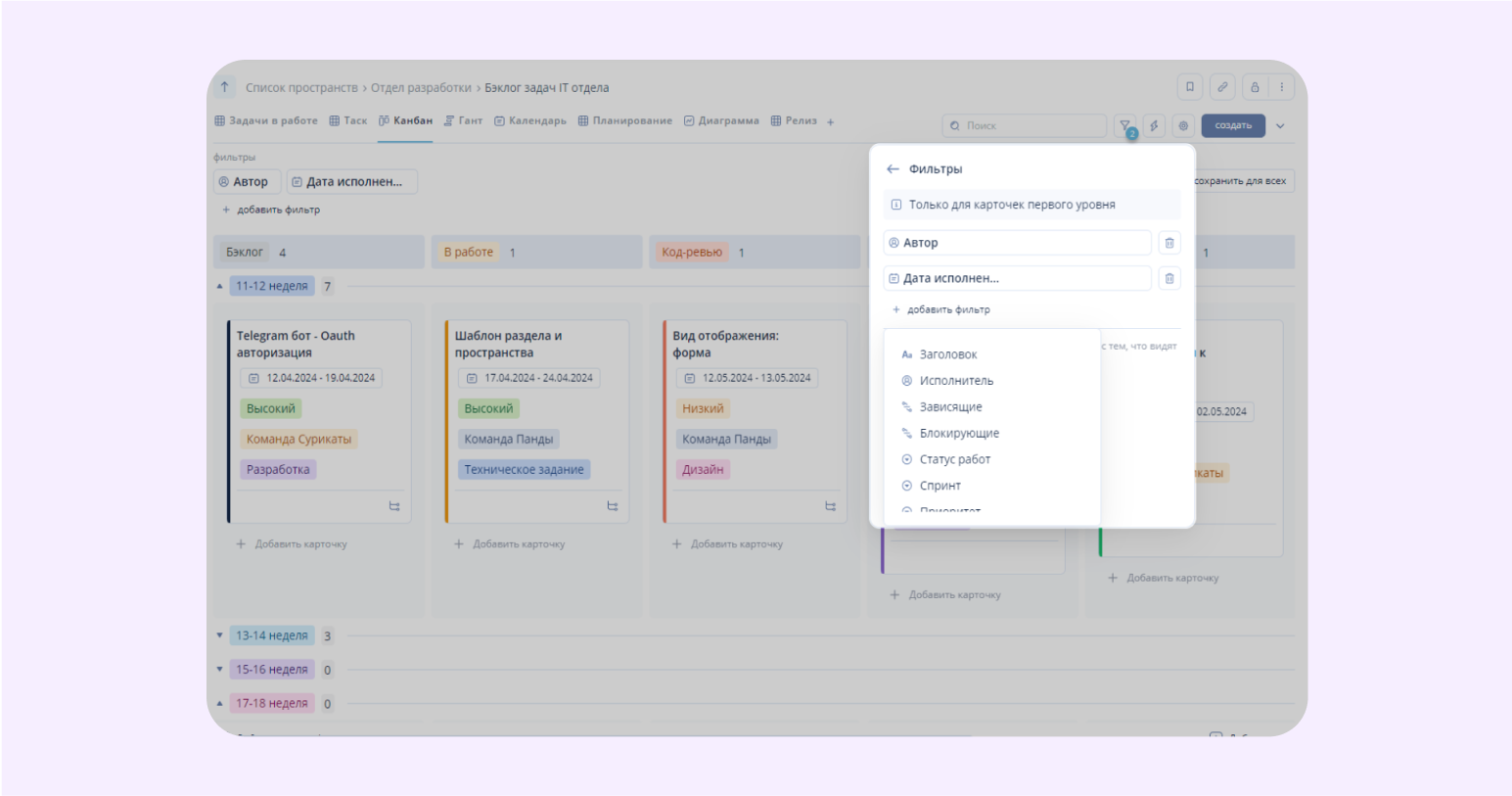Open the Автор filter field in the panel
The height and width of the screenshot is (796, 1512).
[1017, 243]
